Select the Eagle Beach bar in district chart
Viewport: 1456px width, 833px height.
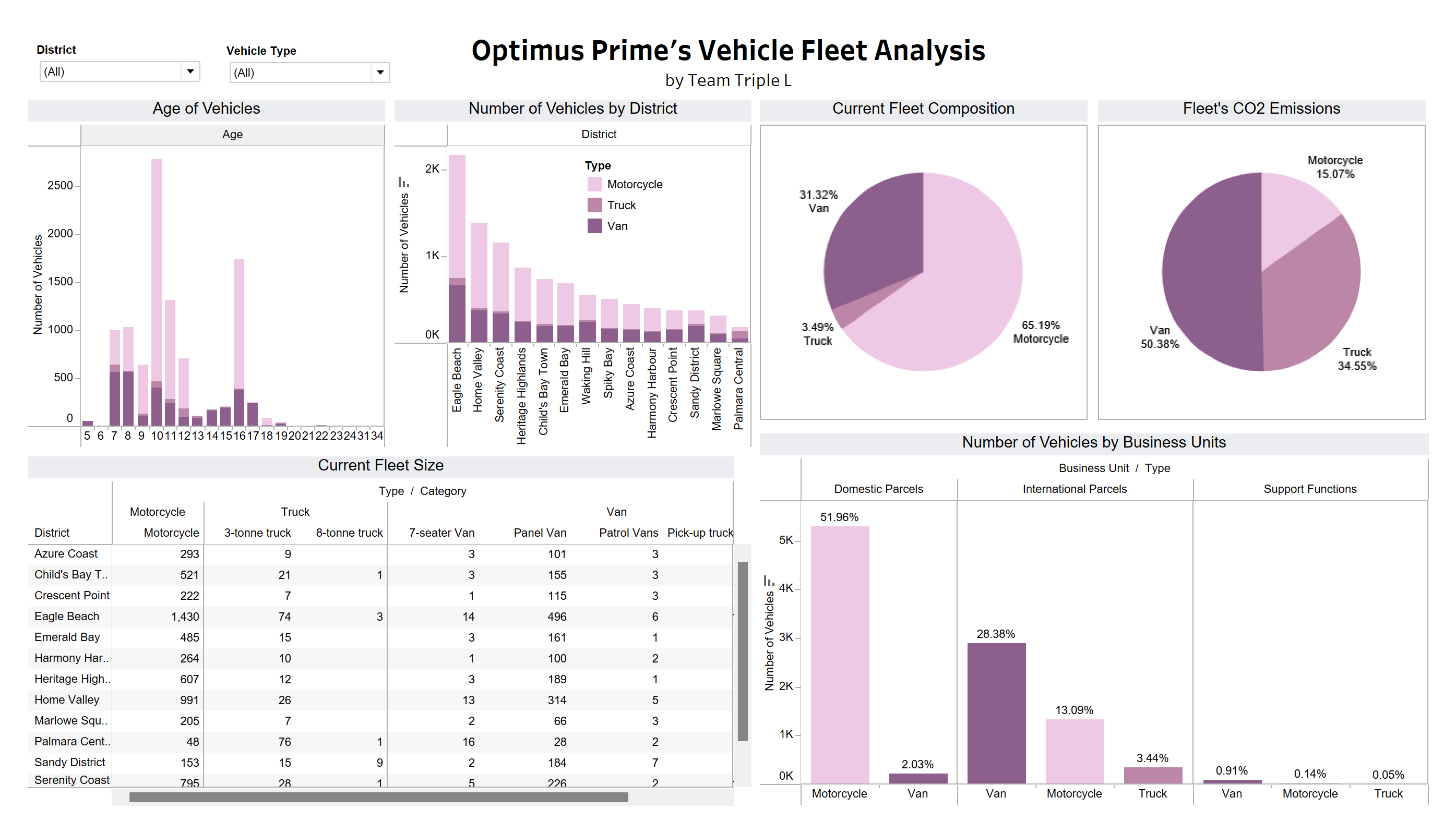click(x=457, y=248)
